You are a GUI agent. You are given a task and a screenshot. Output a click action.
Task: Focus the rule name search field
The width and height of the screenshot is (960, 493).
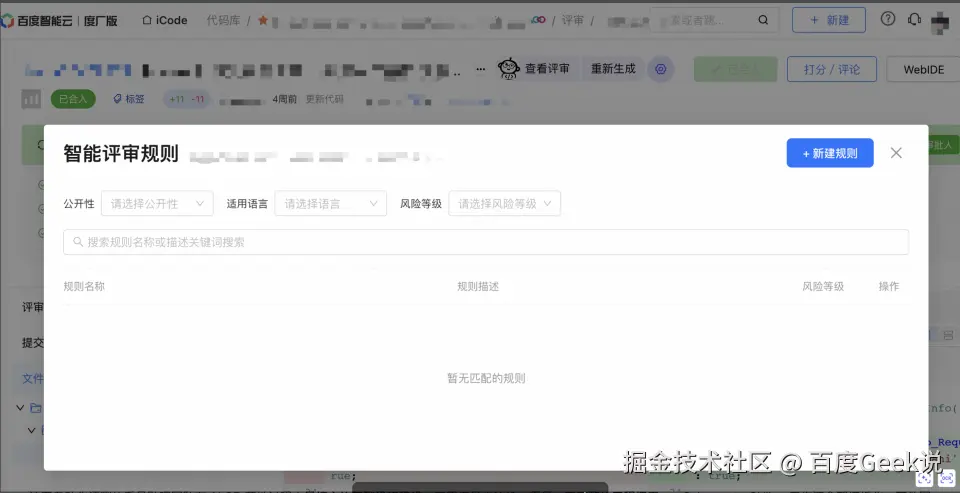[x=486, y=242]
